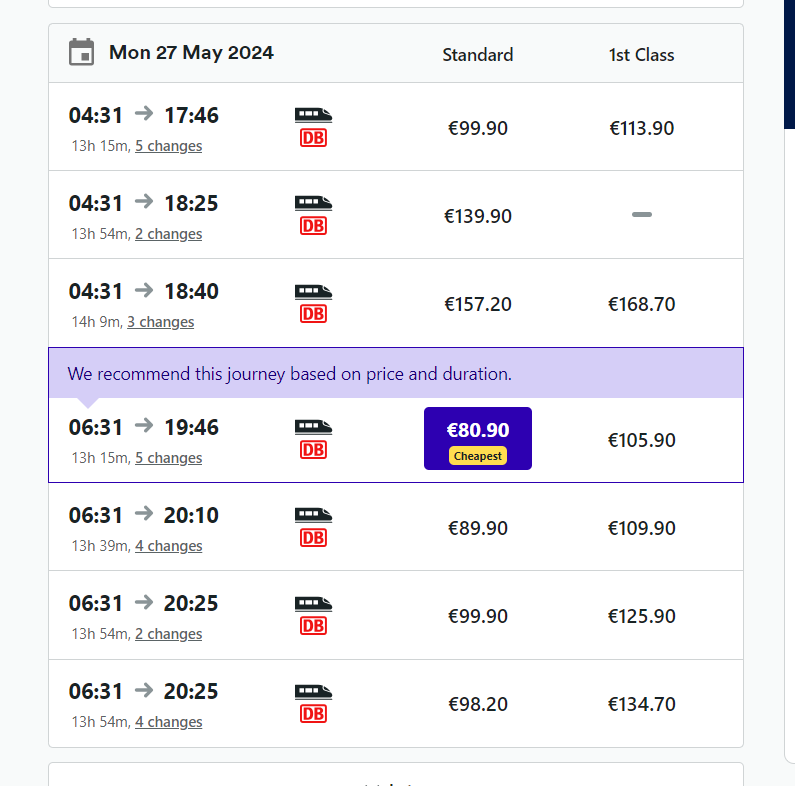Choose the €113.90 1st Class fare
This screenshot has height=786, width=795.
click(642, 128)
